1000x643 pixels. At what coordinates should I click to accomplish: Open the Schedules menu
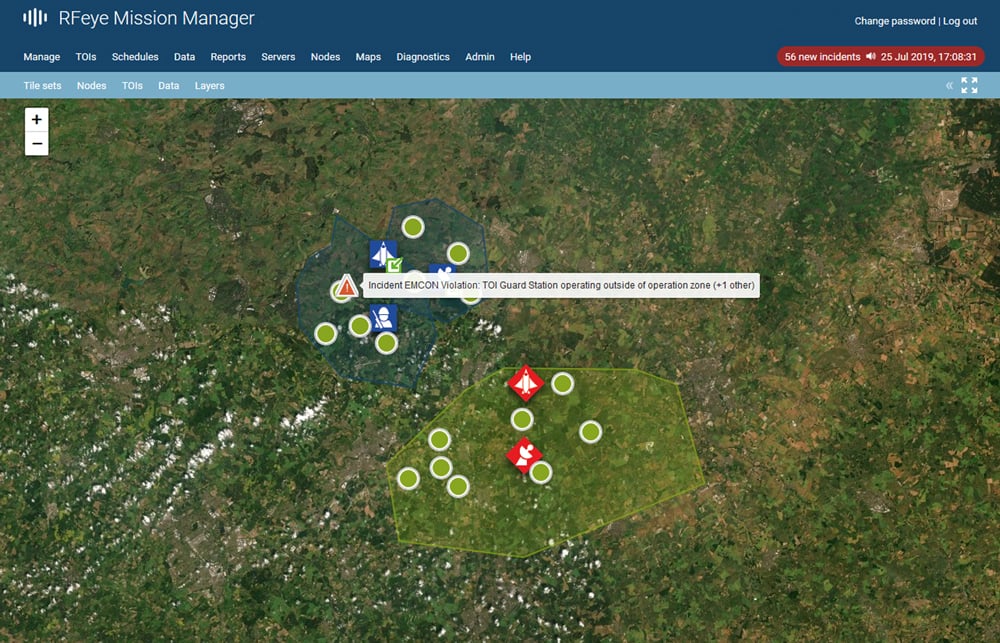point(135,57)
